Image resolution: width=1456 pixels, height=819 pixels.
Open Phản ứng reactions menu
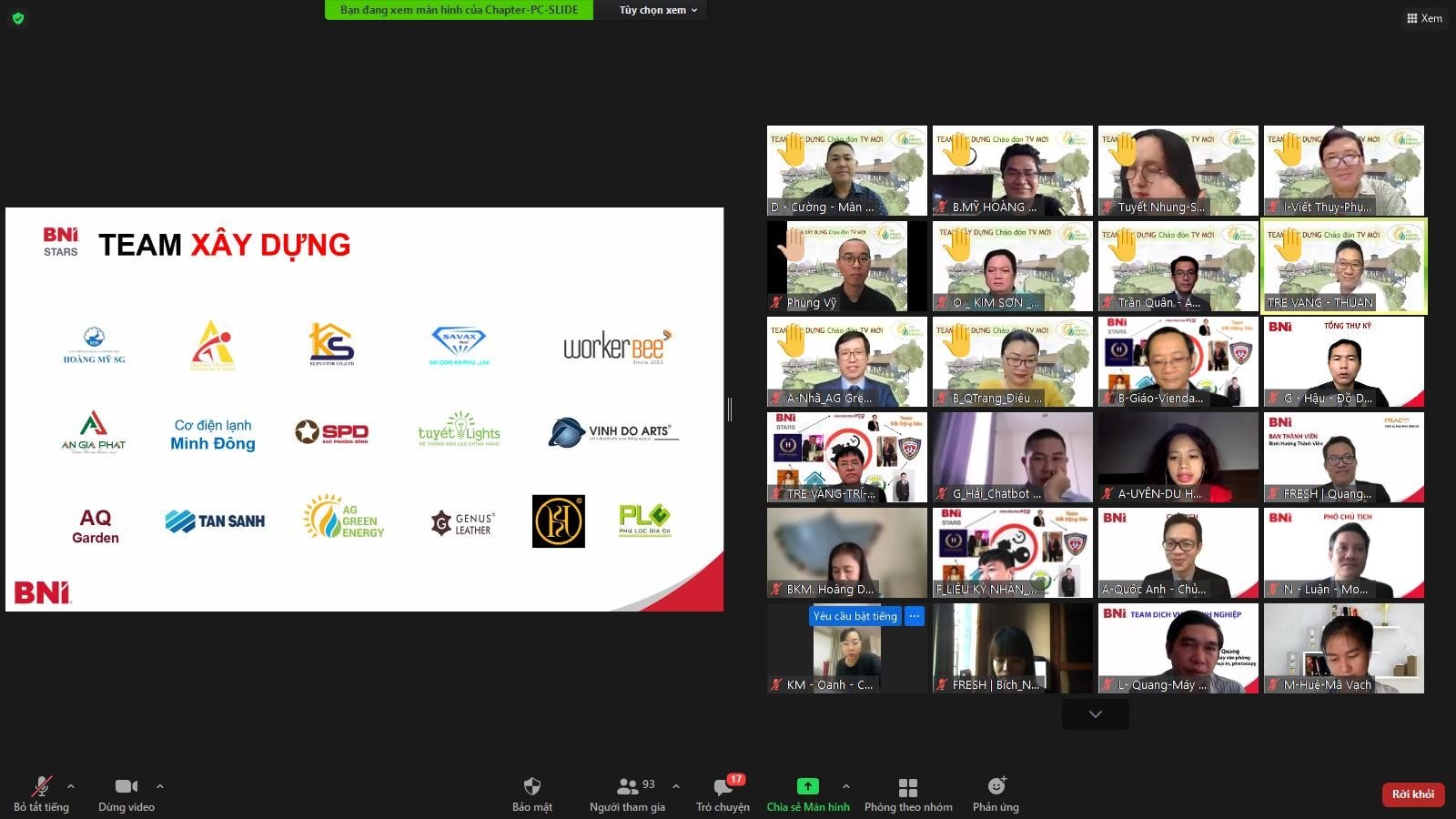point(996,794)
